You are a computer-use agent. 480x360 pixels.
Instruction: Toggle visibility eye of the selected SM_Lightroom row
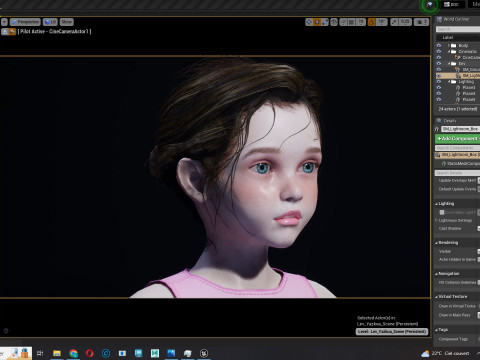pos(439,76)
